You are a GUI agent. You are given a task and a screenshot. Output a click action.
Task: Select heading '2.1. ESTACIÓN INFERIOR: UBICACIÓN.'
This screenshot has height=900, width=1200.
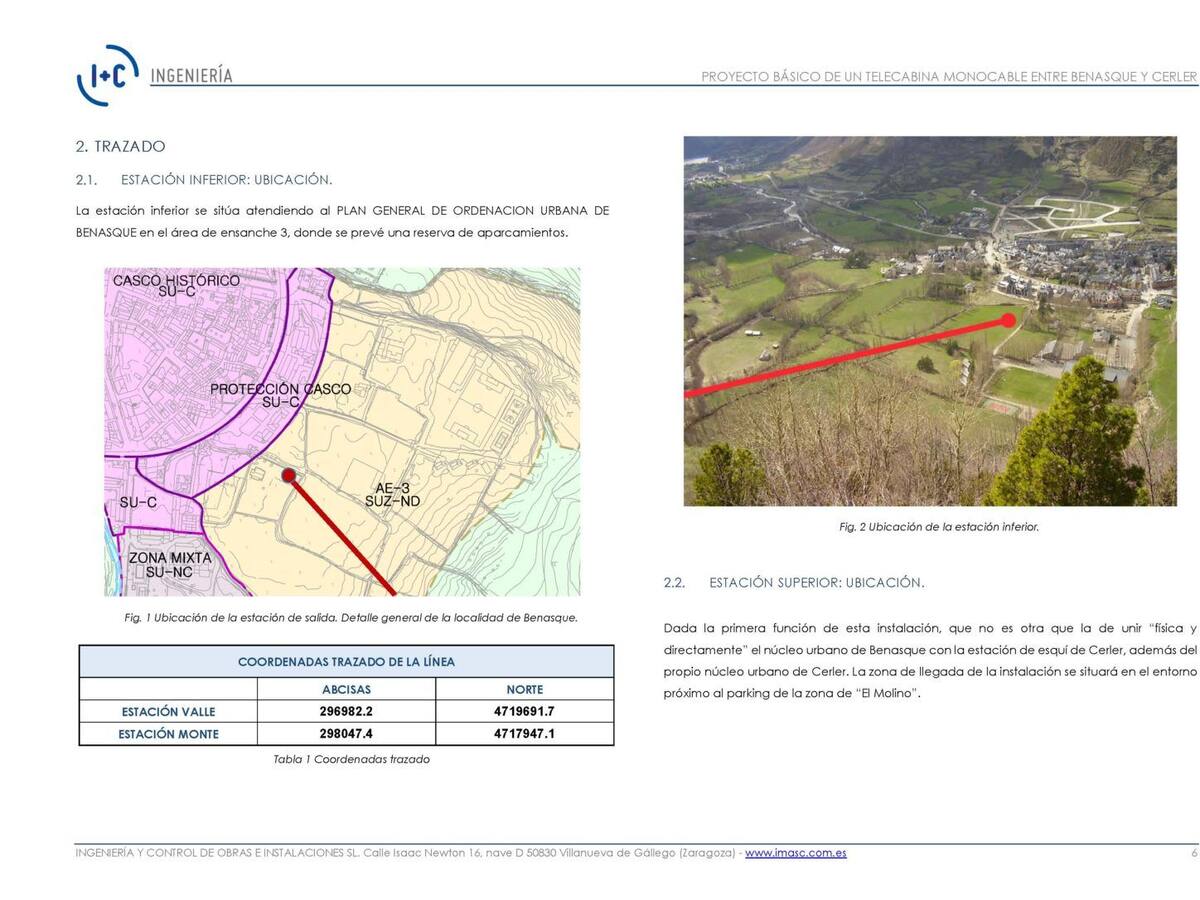point(204,180)
